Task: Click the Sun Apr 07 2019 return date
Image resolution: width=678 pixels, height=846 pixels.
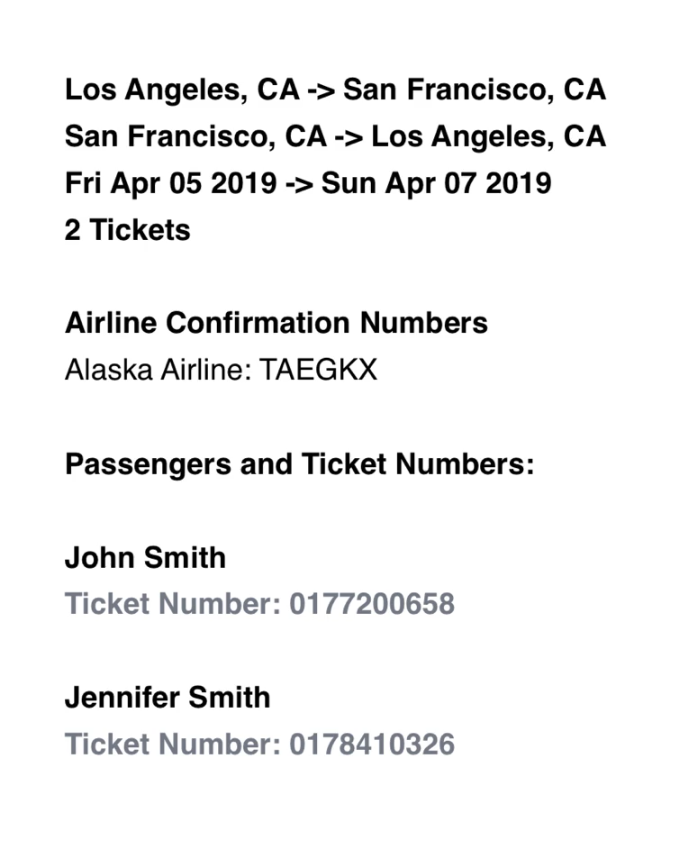Action: click(x=436, y=183)
